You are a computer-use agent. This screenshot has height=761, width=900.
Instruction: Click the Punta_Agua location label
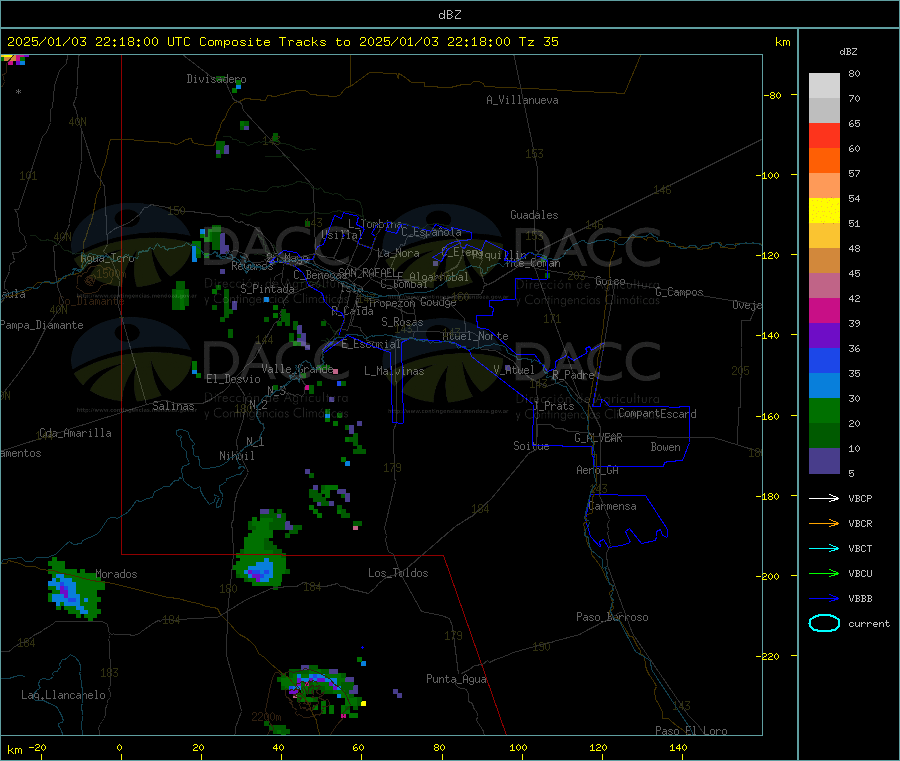(x=456, y=679)
